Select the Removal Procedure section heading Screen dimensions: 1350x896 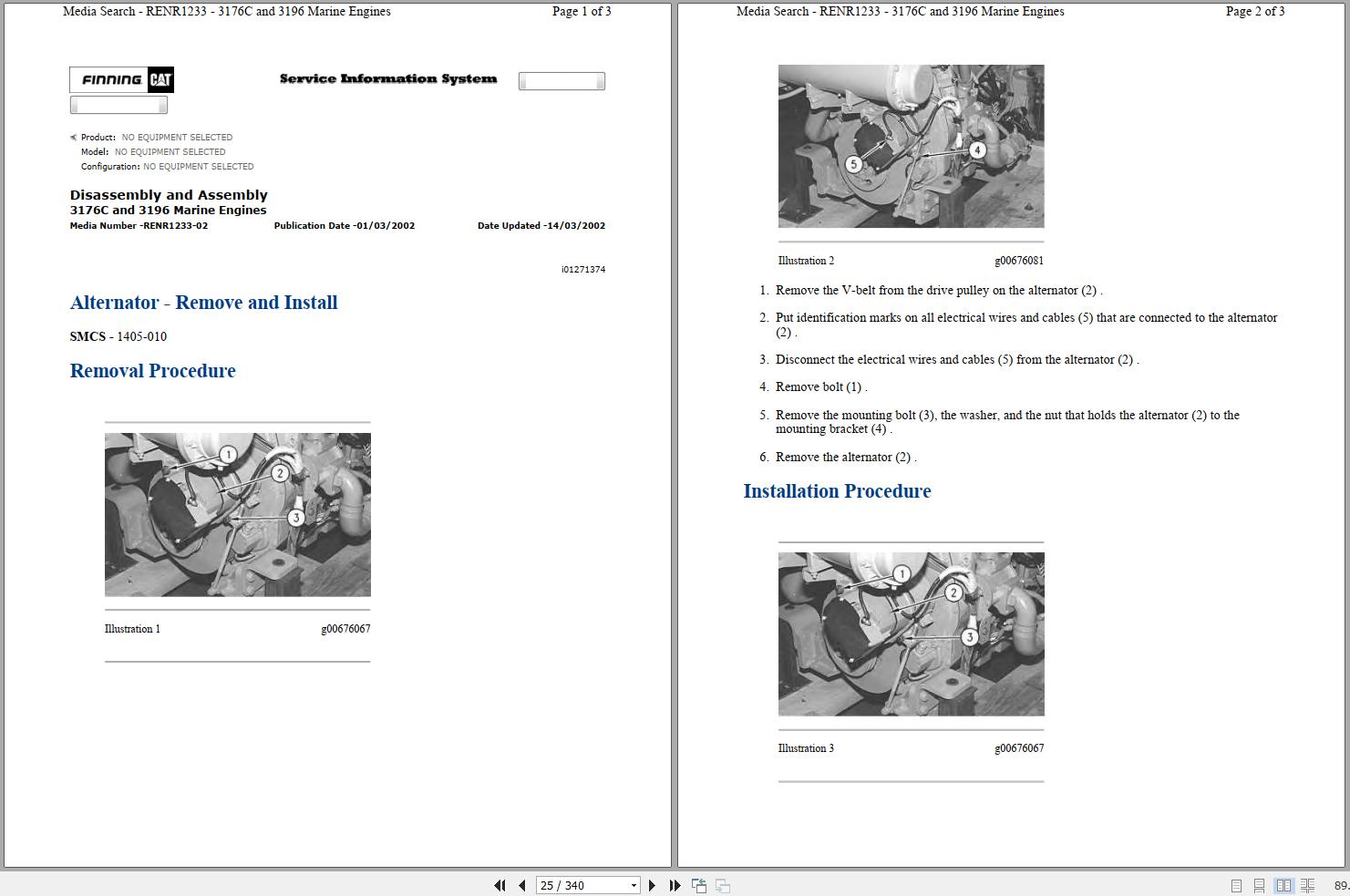click(152, 370)
